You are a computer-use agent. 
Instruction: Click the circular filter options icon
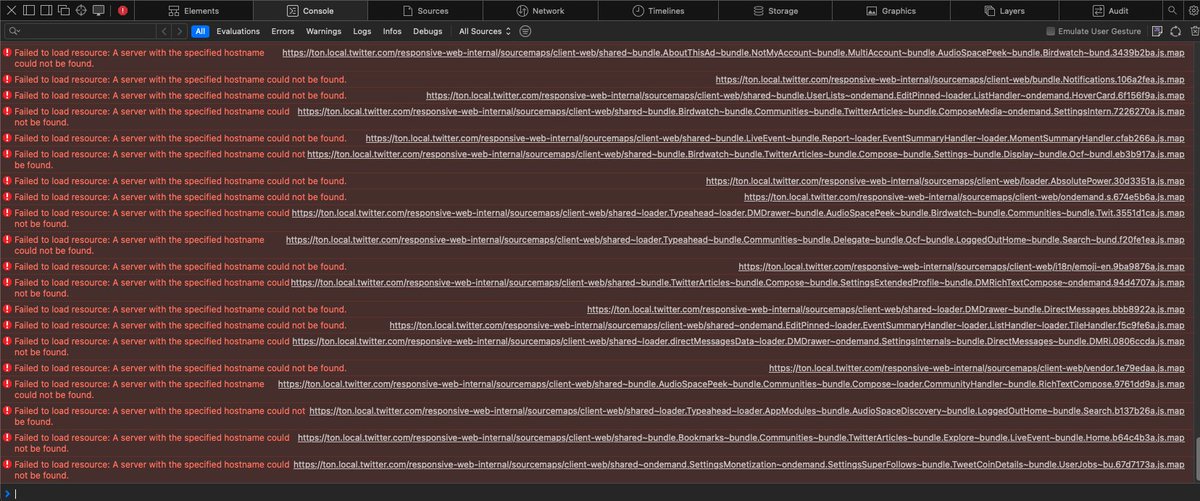(525, 31)
